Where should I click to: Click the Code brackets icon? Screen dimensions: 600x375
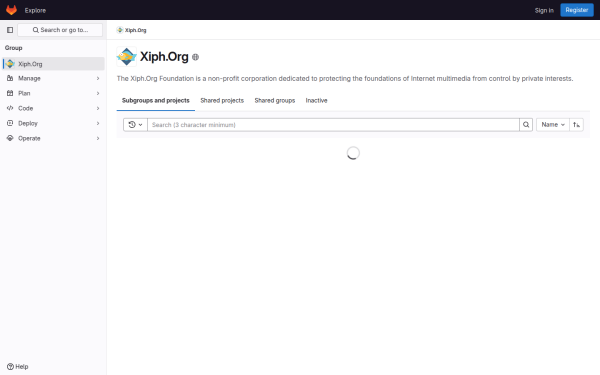coord(10,108)
